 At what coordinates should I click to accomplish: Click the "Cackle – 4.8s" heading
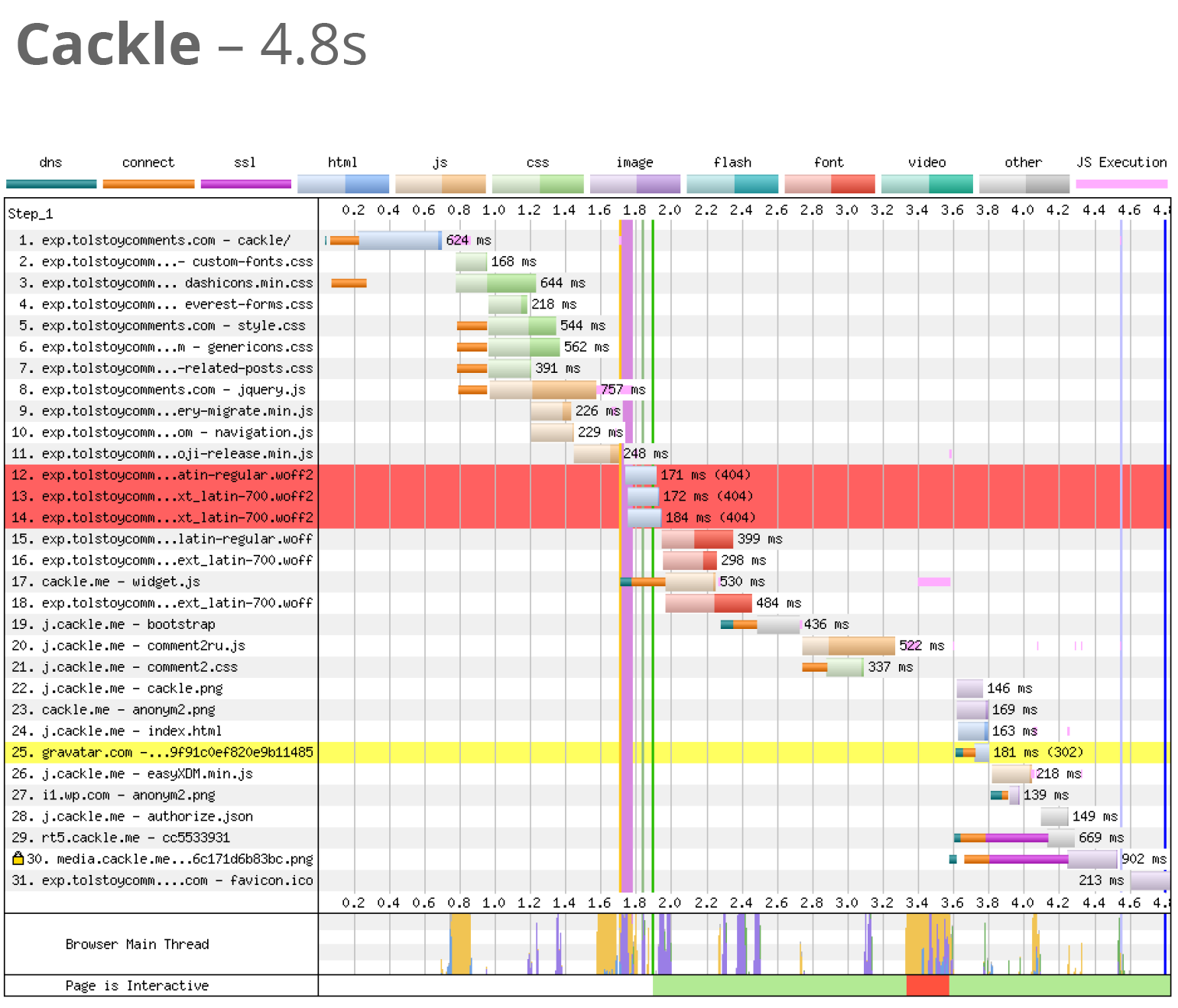(x=192, y=44)
